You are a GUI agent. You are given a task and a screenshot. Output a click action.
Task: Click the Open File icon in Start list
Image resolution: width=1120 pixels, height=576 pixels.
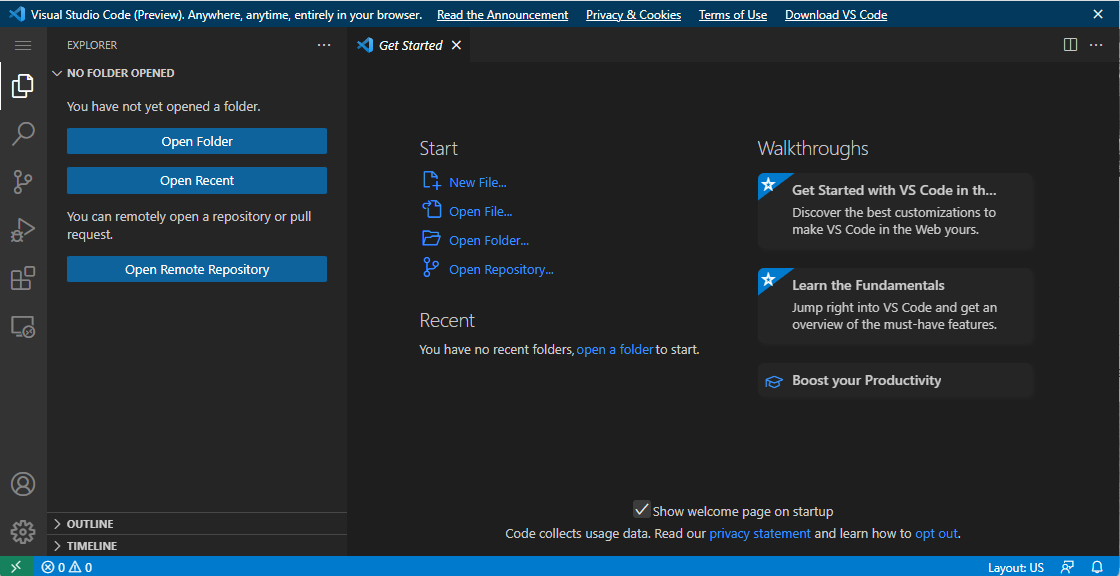(431, 209)
